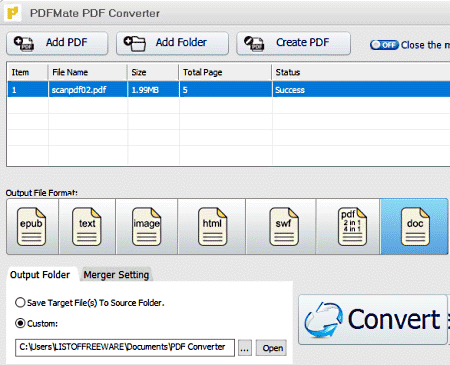Viewport: 450px width, 365px height.
Task: Click the Success status cell
Action: [x=361, y=90]
